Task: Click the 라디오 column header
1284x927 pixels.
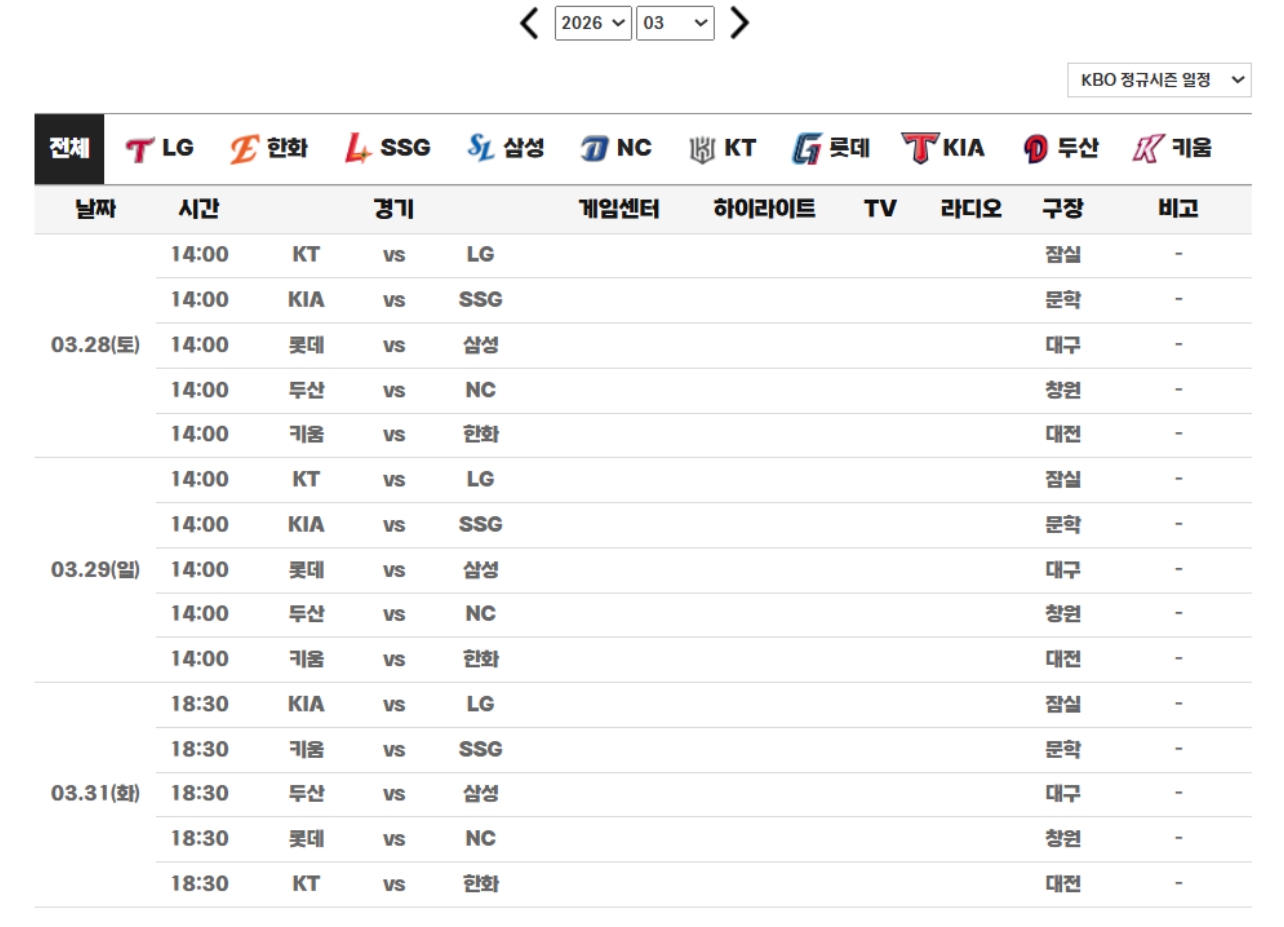Action: point(970,209)
